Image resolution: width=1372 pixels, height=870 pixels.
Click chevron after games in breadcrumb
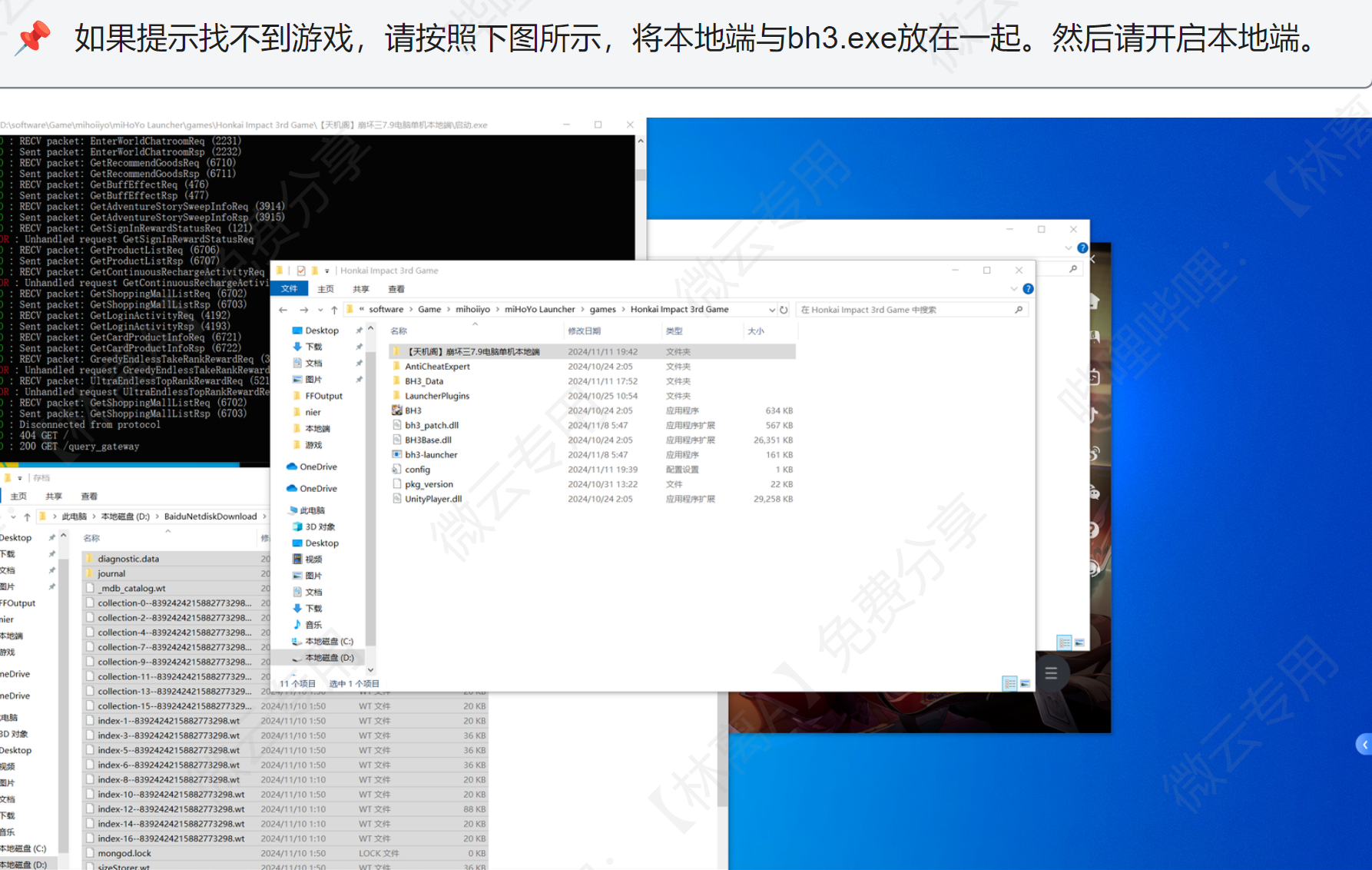(623, 310)
